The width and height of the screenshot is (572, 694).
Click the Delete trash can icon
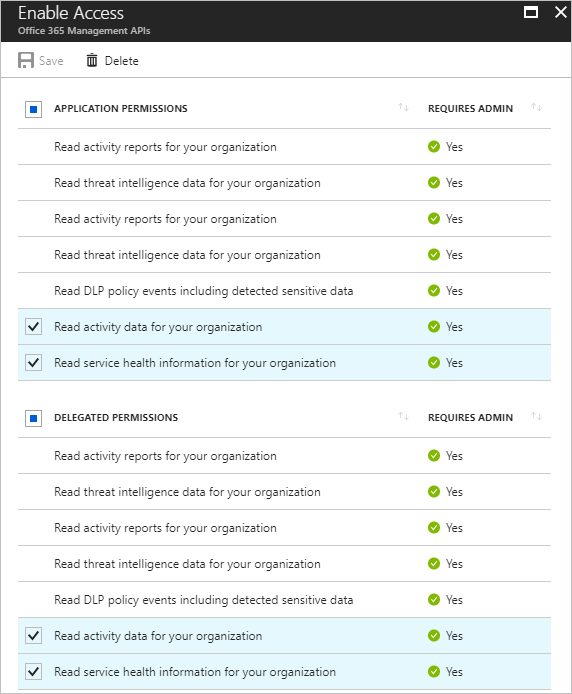coord(92,60)
